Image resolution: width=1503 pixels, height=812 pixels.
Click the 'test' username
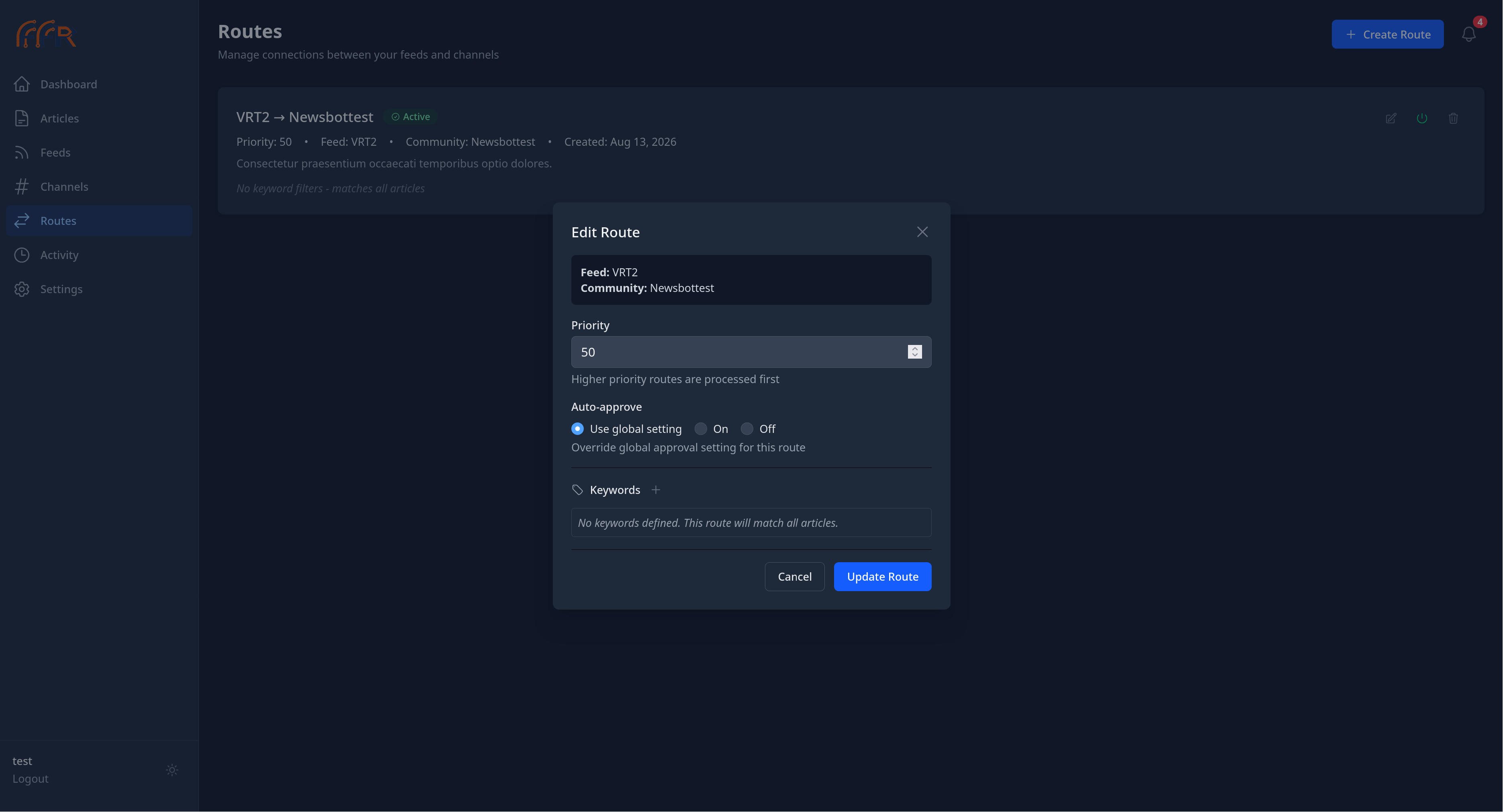[x=22, y=761]
